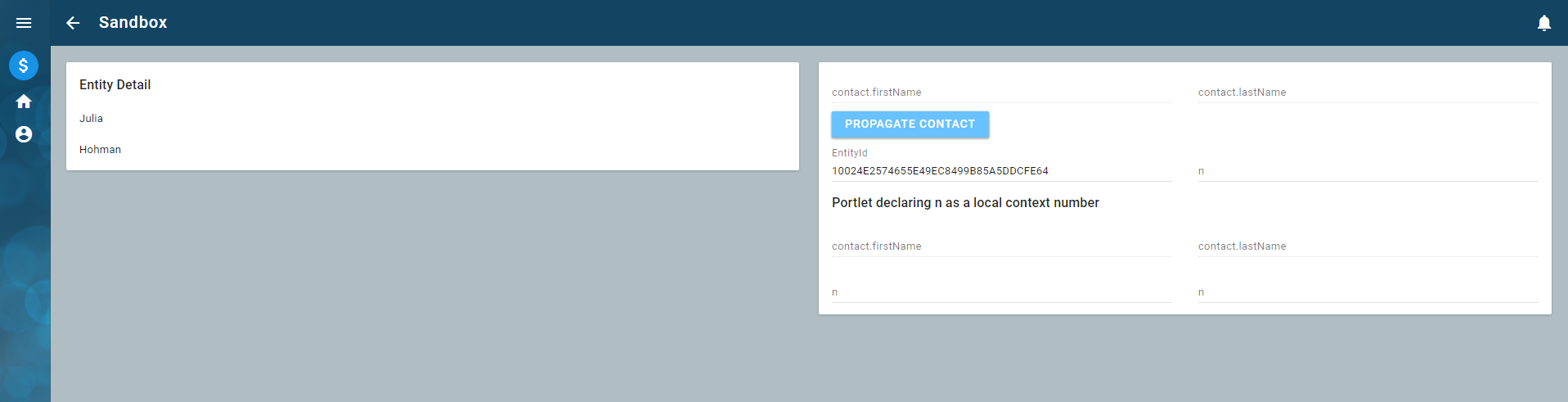1568x402 pixels.
Task: Open the user account sidebar icon
Action: 24,134
